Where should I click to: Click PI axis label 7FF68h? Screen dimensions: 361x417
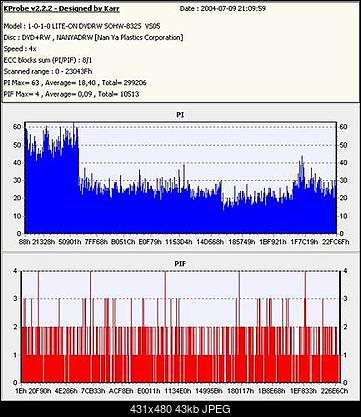97,241
